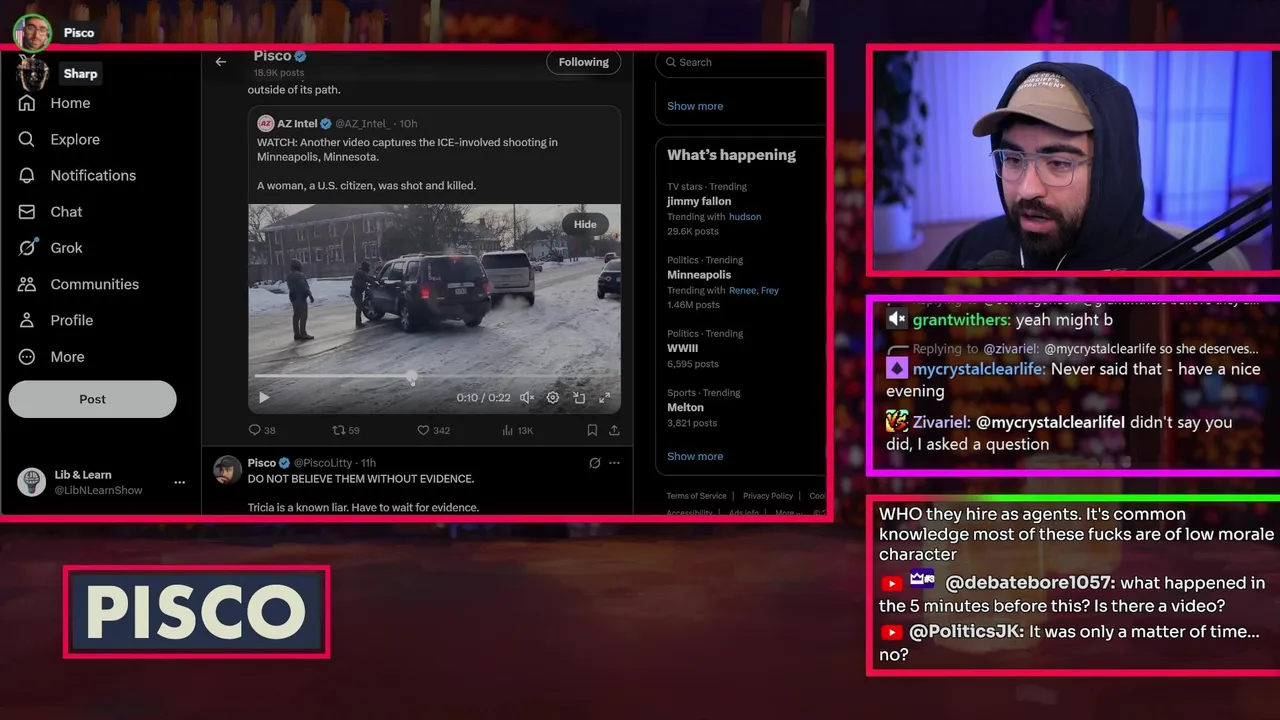Click the YouTube icon next to @debatebore1057
The height and width of the screenshot is (720, 1280).
[x=892, y=583]
